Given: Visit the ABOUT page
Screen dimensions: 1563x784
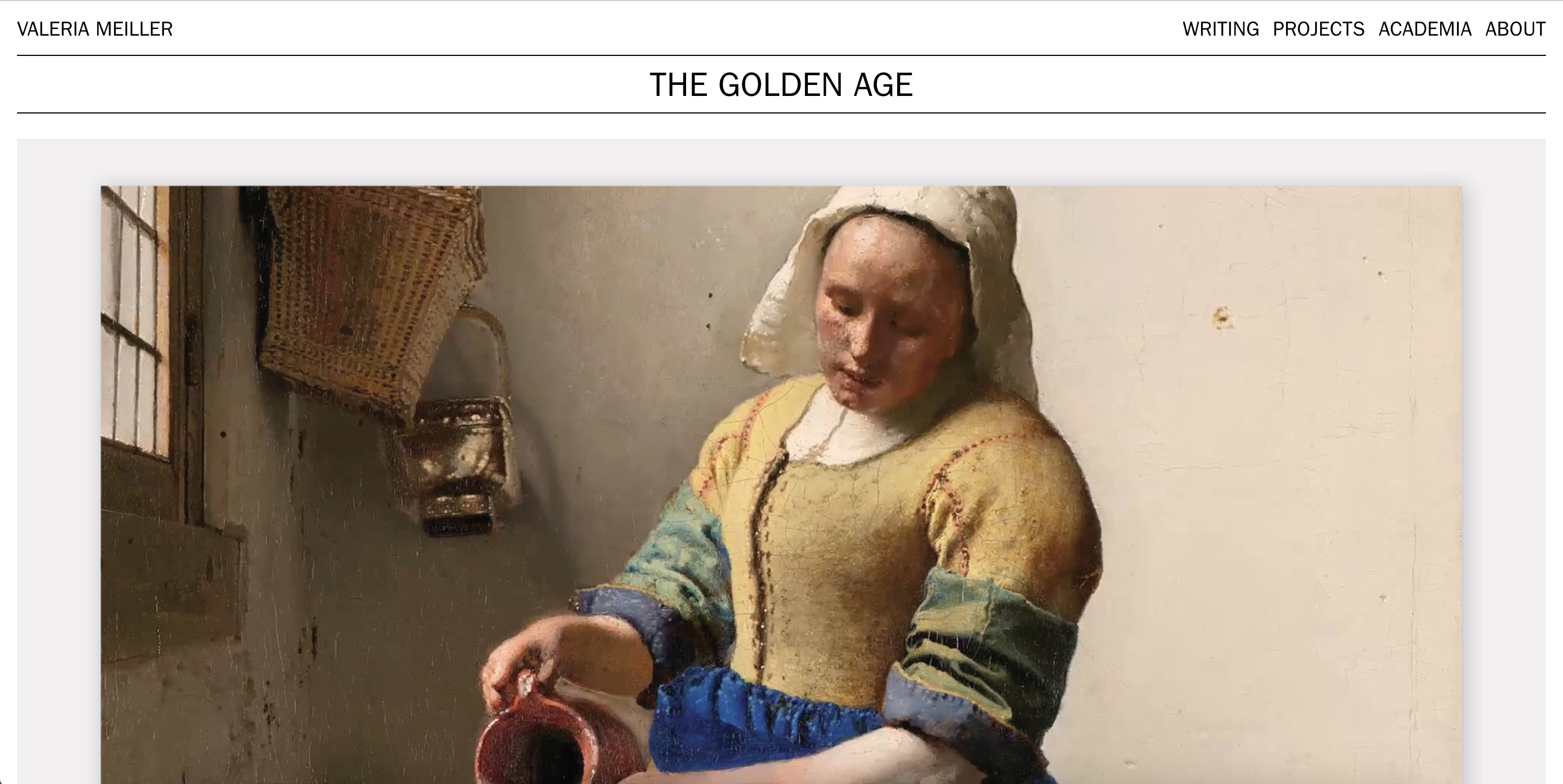Looking at the screenshot, I should coord(1515,29).
